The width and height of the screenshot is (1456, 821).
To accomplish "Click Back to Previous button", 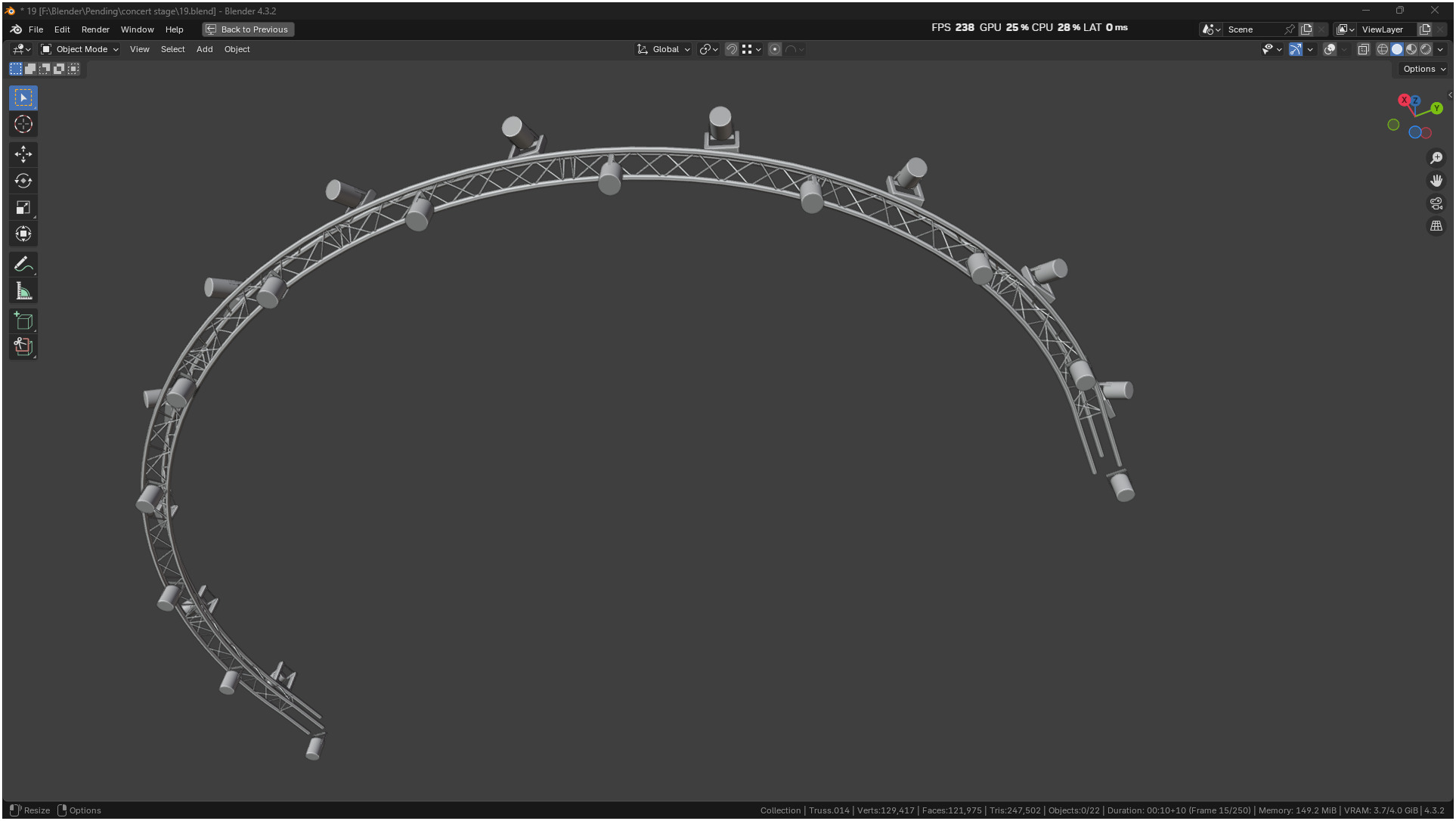I will pyautogui.click(x=248, y=29).
